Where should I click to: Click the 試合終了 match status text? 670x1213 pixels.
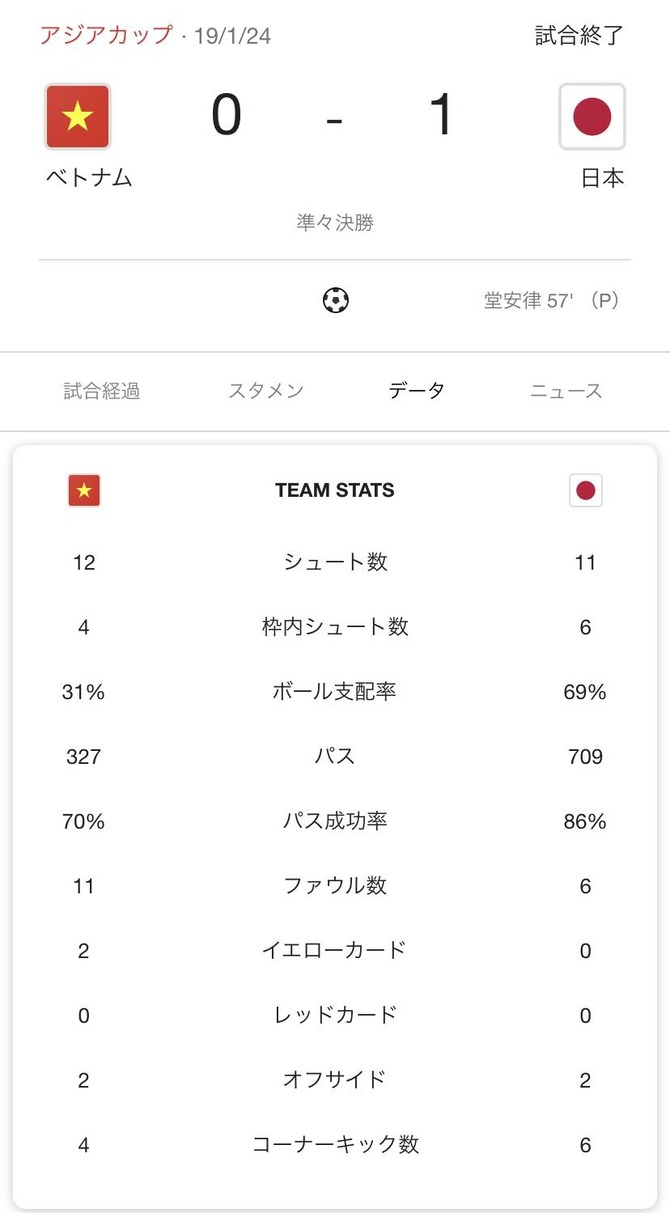point(579,35)
